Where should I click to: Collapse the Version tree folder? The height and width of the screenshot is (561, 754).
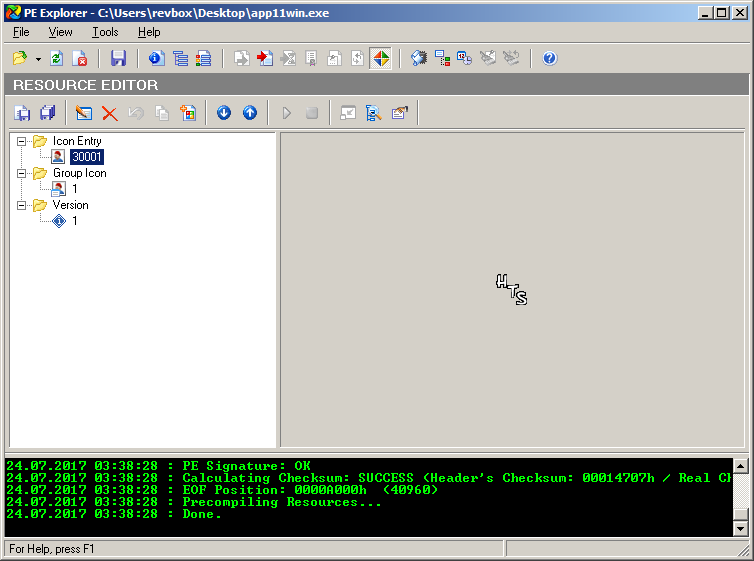click(22, 205)
